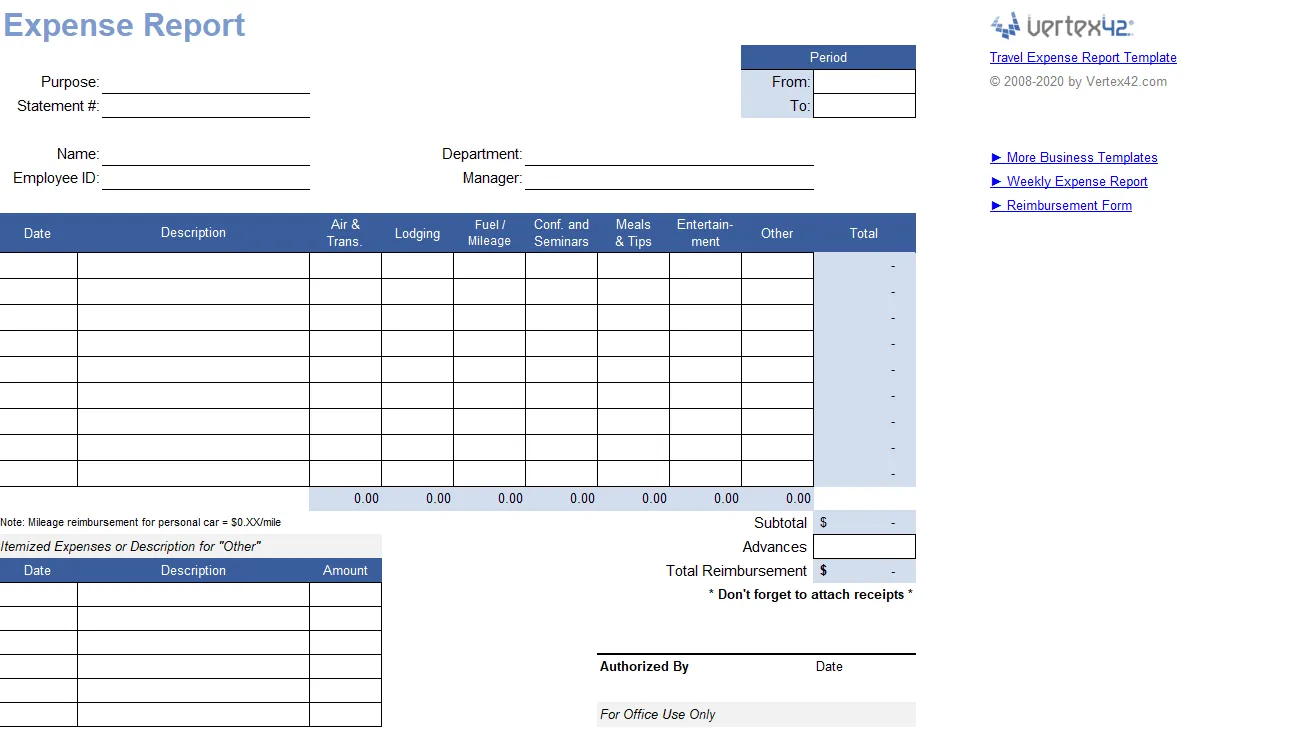The width and height of the screenshot is (1299, 743).
Task: Open the Travel Expense Report Template link
Action: tap(1083, 58)
